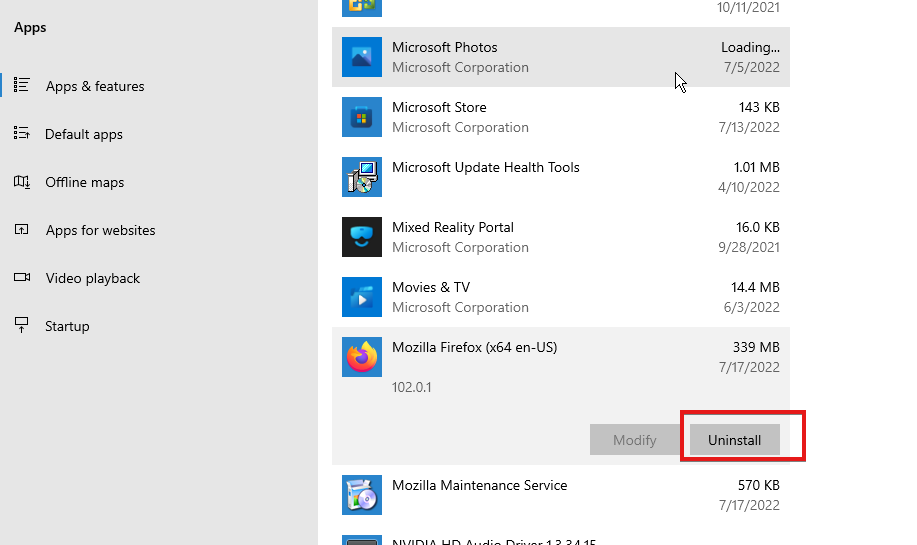Click Mozilla Maintenance Service 570 KB size
Image resolution: width=917 pixels, height=545 pixels.
point(759,485)
